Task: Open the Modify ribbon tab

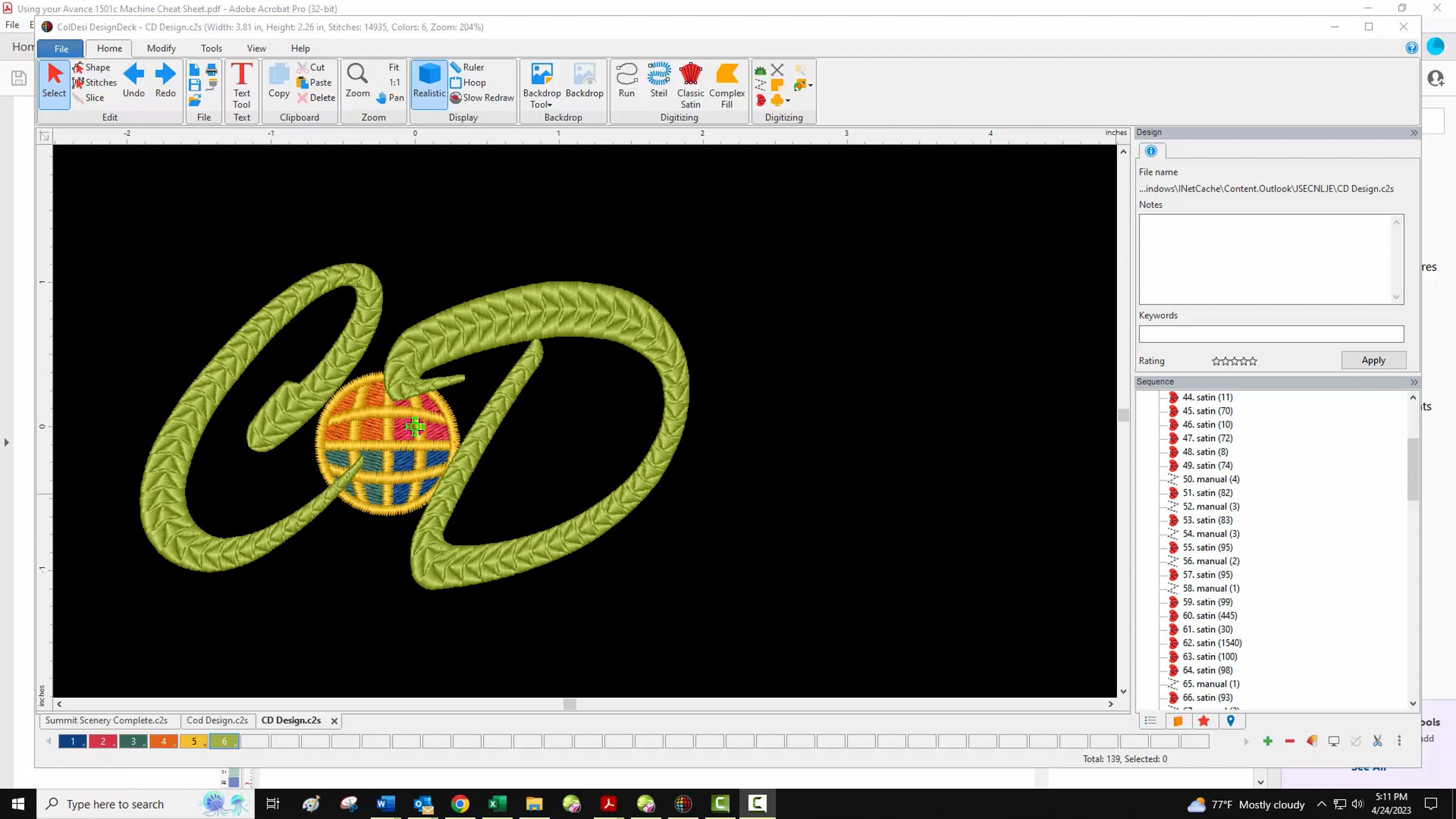Action: tap(161, 48)
